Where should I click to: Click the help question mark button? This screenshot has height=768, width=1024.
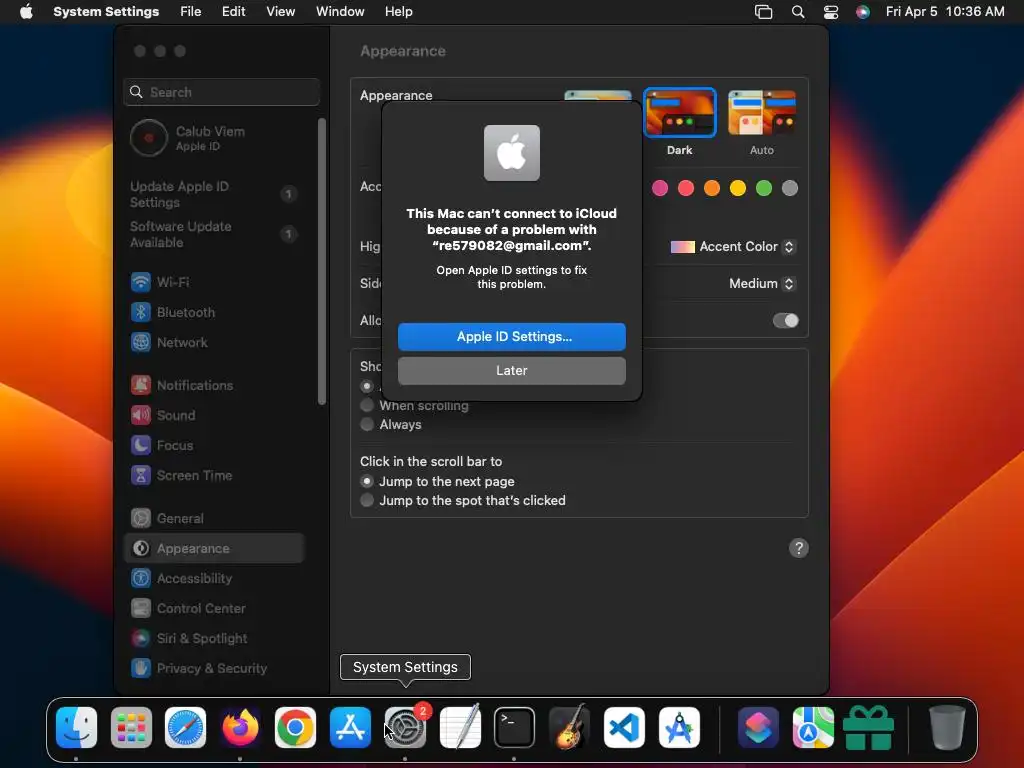(799, 548)
